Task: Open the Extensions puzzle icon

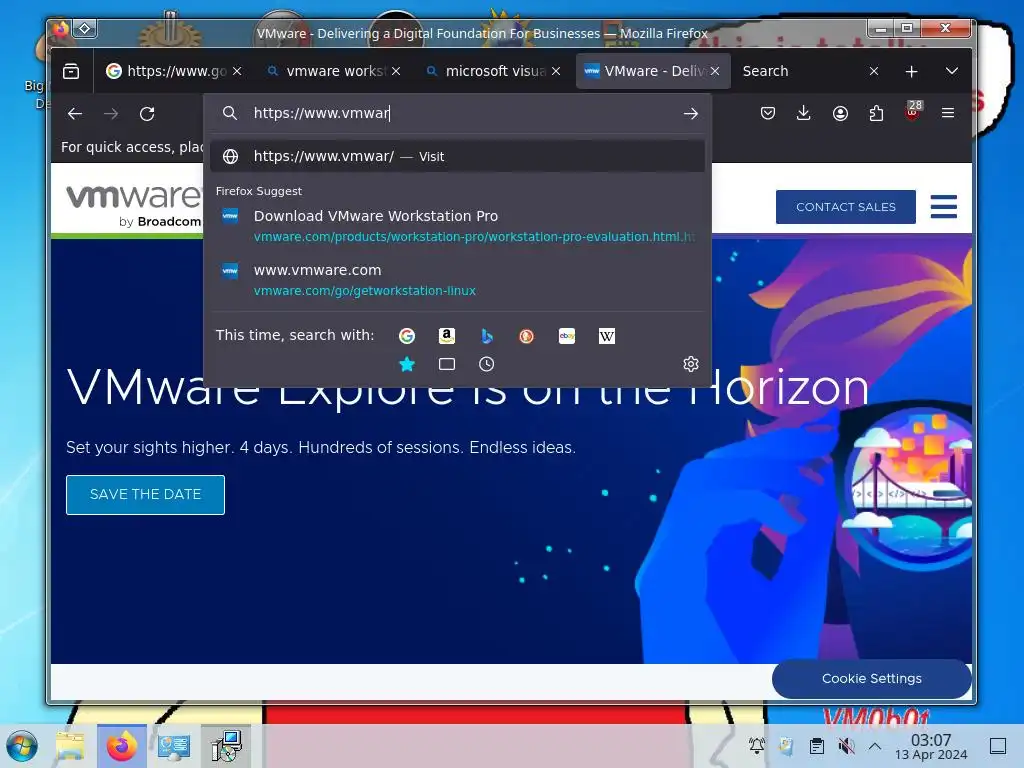Action: (x=876, y=114)
